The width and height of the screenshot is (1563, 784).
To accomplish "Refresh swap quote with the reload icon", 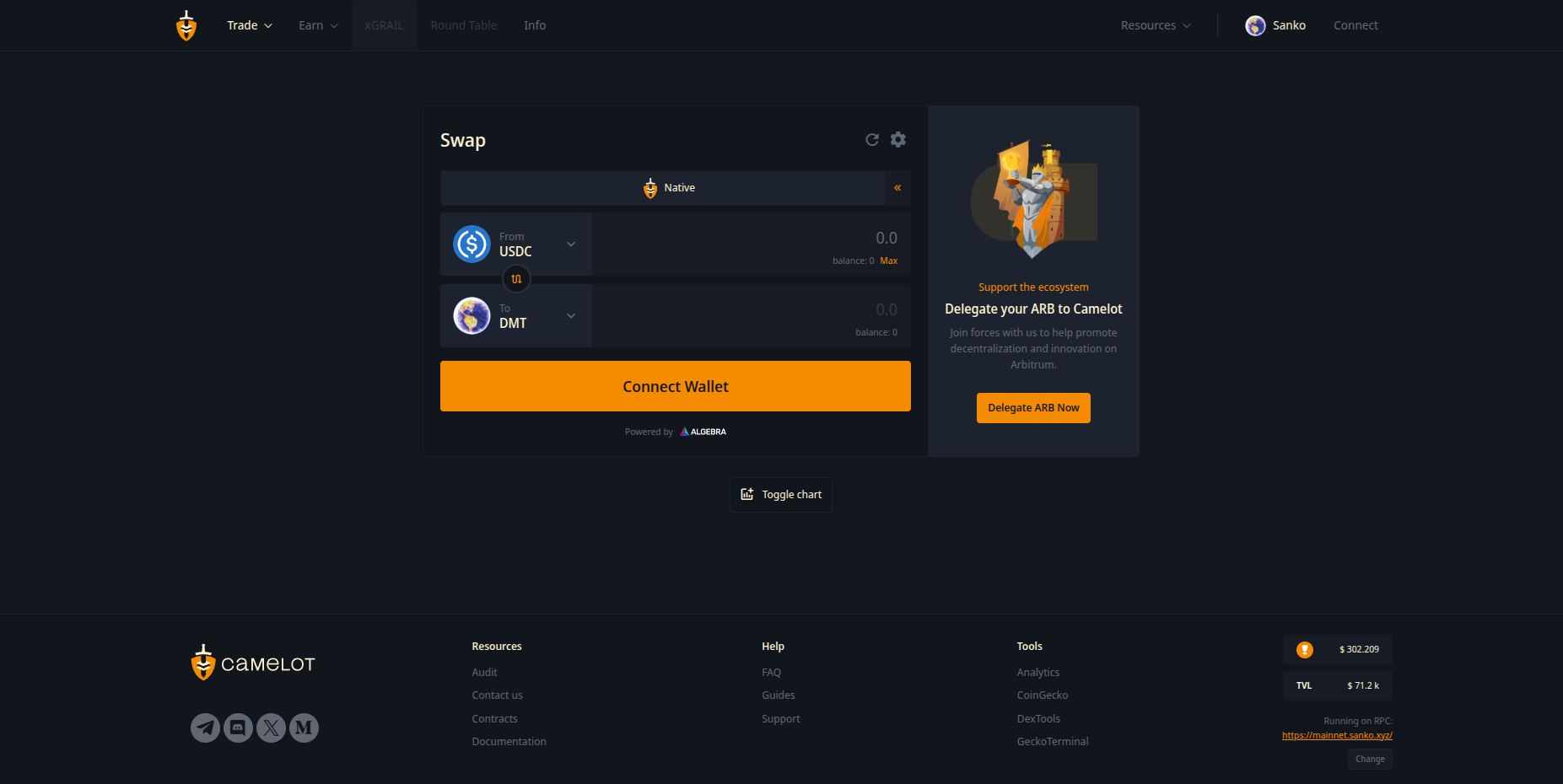I will (x=872, y=140).
